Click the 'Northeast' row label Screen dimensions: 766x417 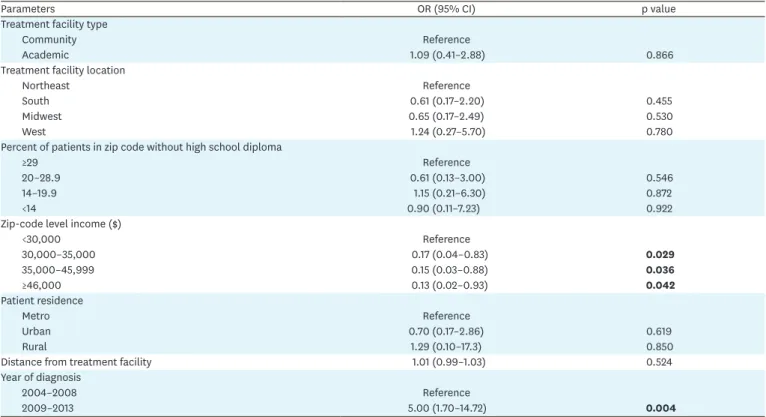[x=46, y=85]
